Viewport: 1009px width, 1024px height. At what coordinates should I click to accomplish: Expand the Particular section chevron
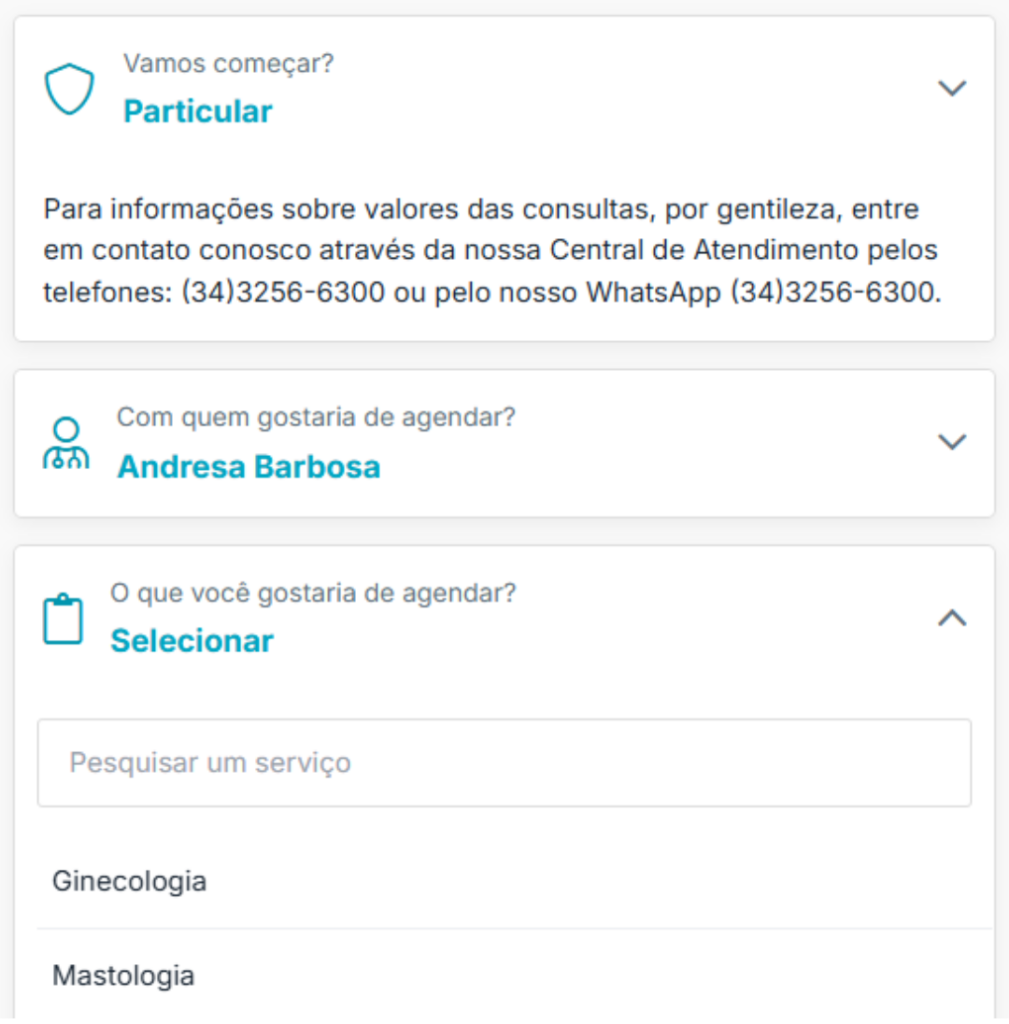coord(952,88)
